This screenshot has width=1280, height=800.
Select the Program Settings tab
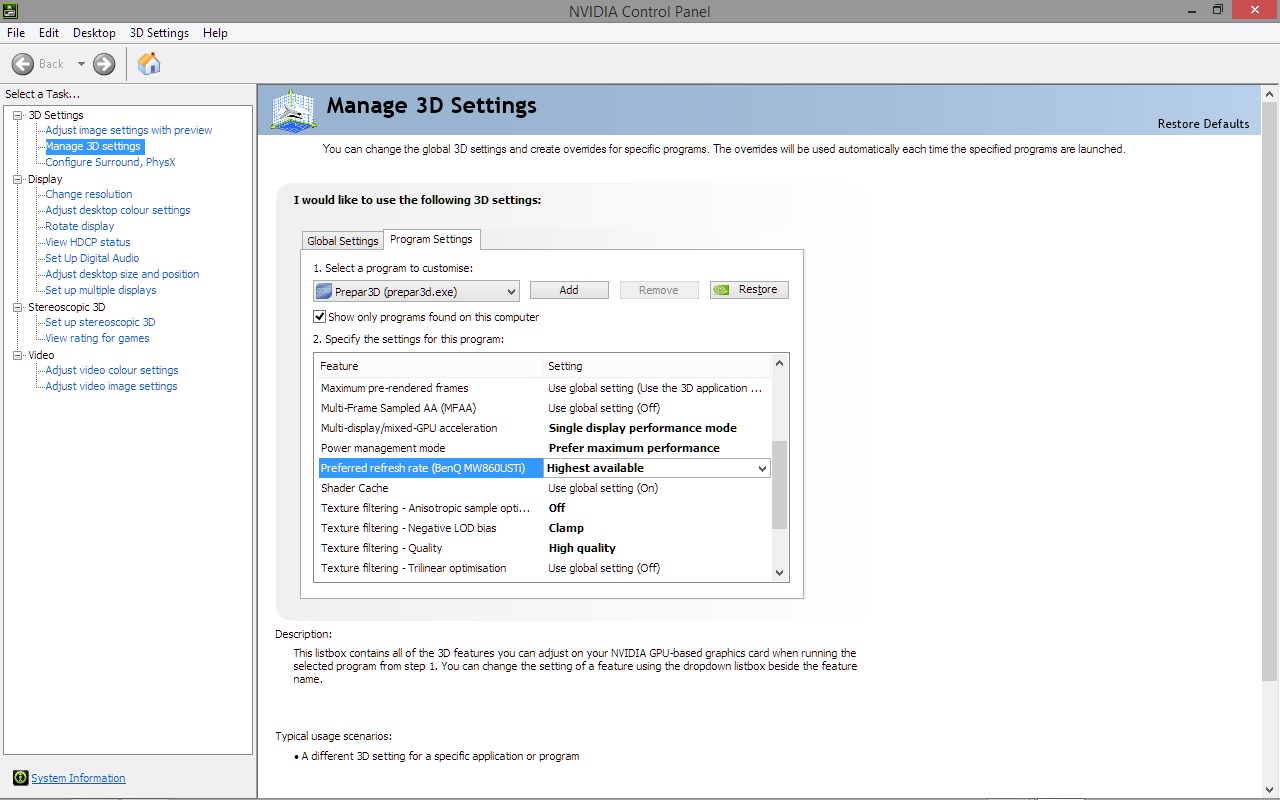[431, 239]
